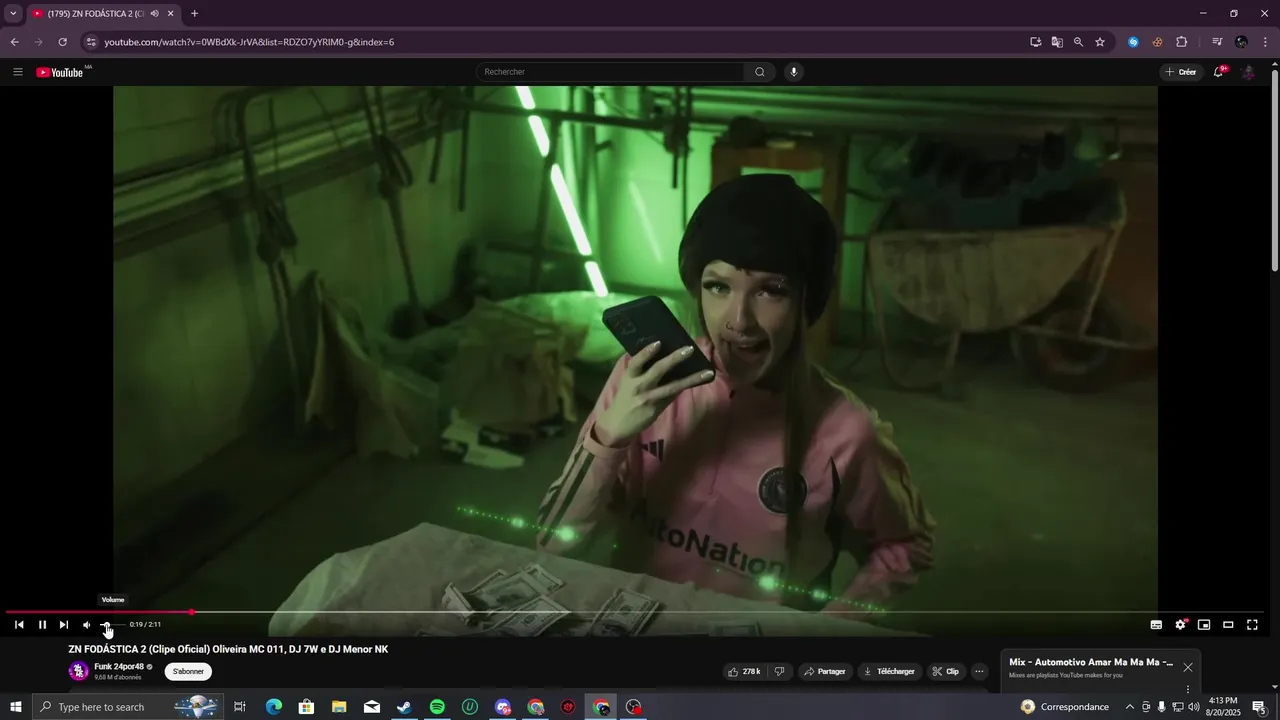This screenshot has width=1280, height=720.
Task: Open Task View on the taskbar
Action: (x=240, y=707)
